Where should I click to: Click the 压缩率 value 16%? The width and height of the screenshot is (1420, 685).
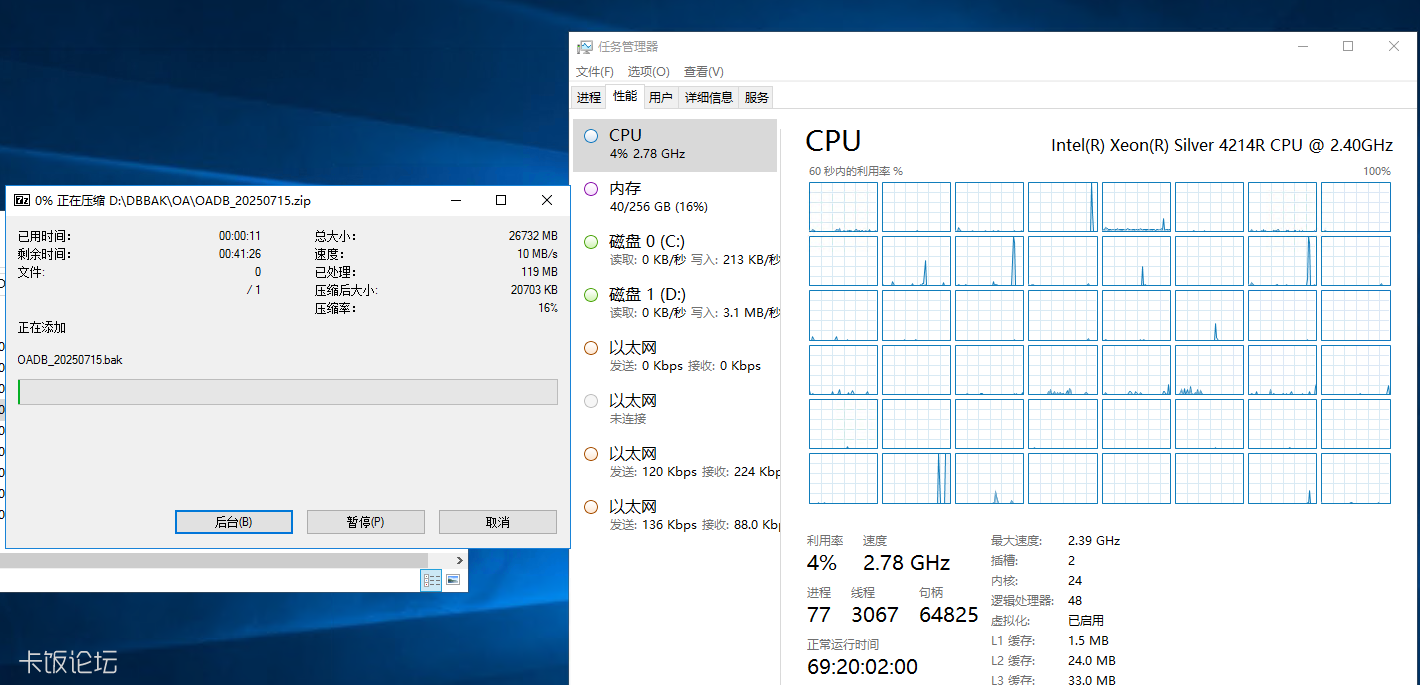pos(548,308)
